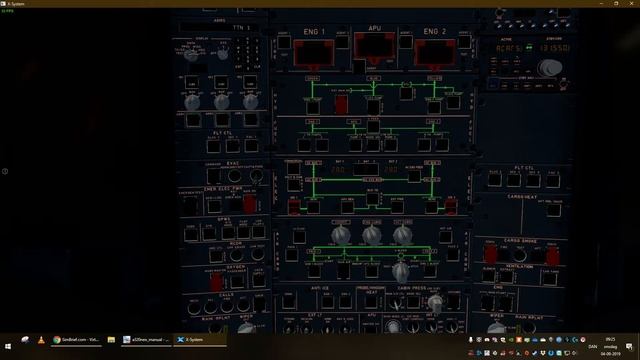Click the CALLS MECH round button

[x=194, y=308]
